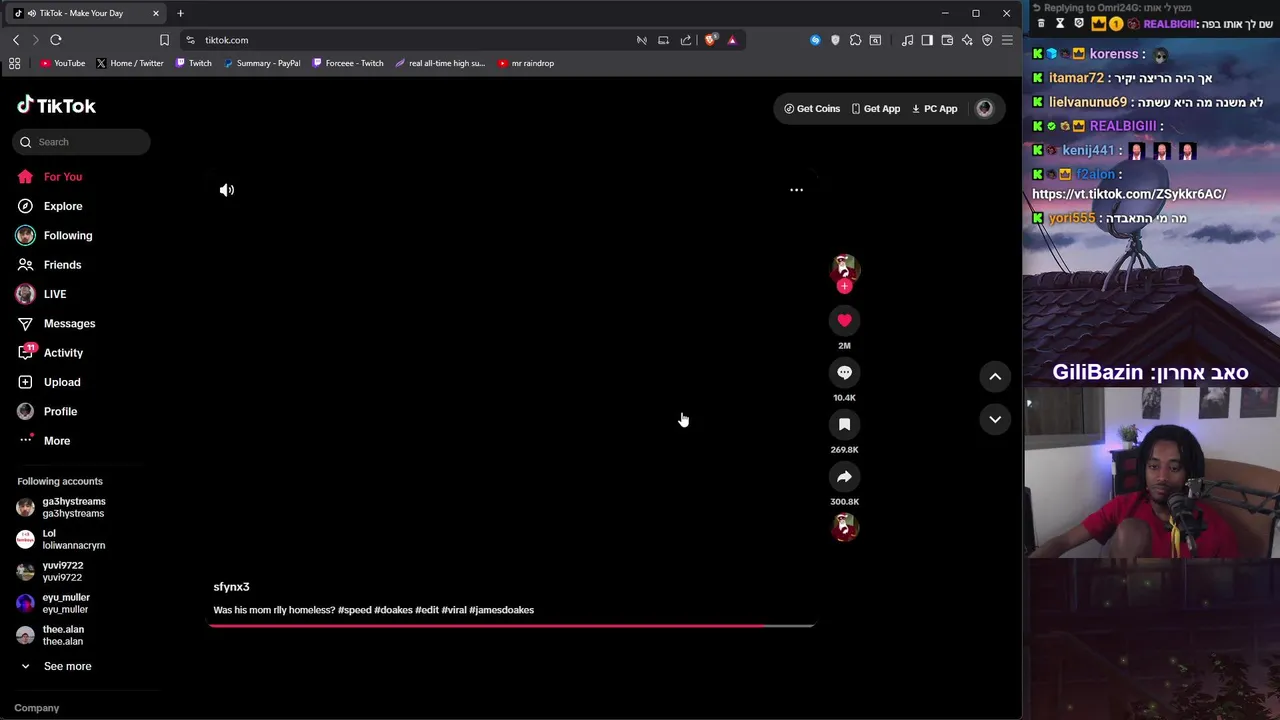Go to previous video with up chevron
The width and height of the screenshot is (1280, 720).
[995, 377]
